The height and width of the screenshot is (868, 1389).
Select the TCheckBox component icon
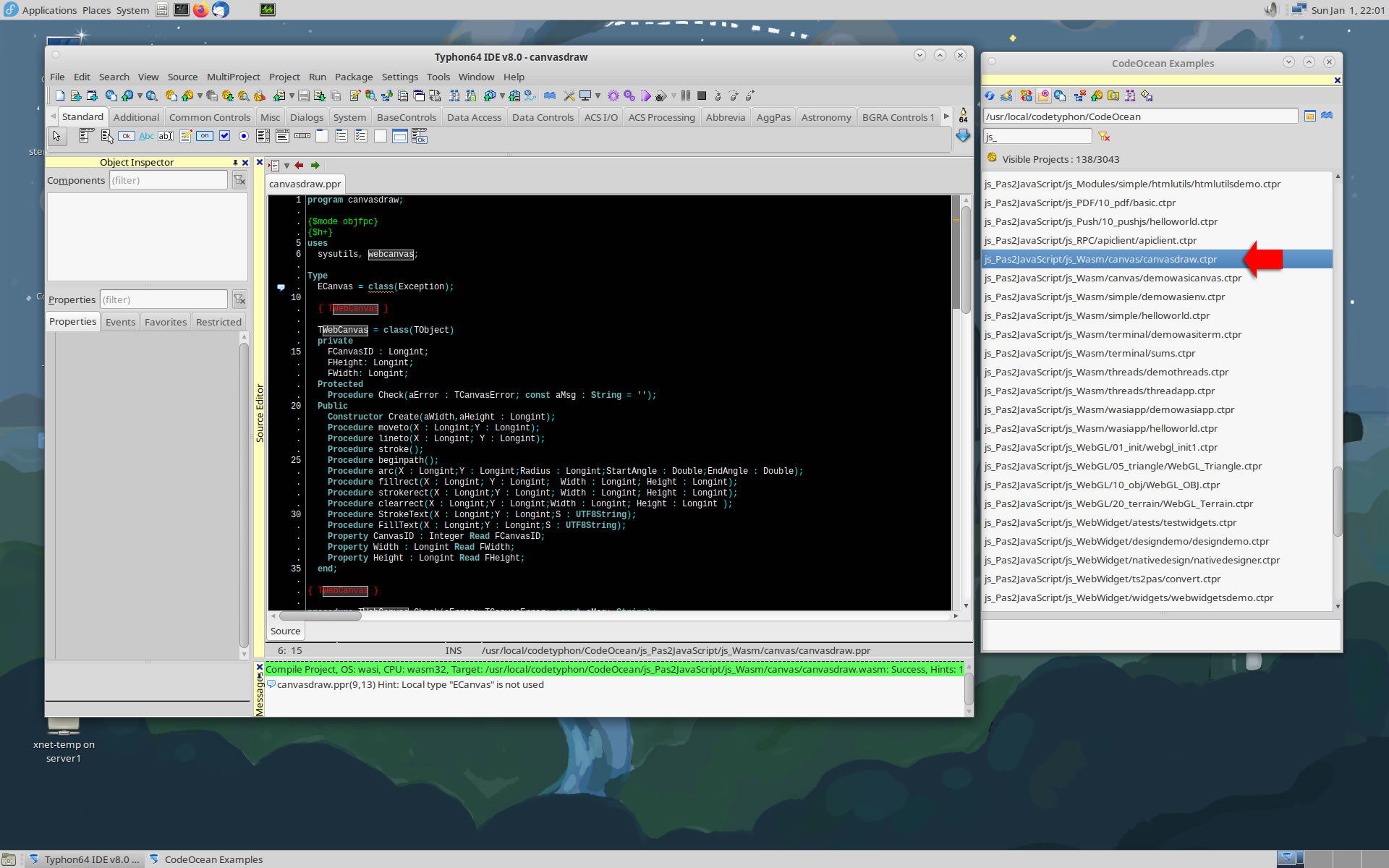click(x=224, y=136)
